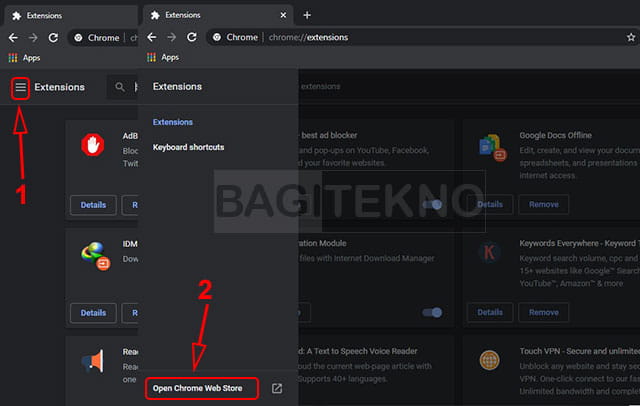Click the Read Aloud megaphone icon
The width and height of the screenshot is (640, 406).
pos(93,361)
